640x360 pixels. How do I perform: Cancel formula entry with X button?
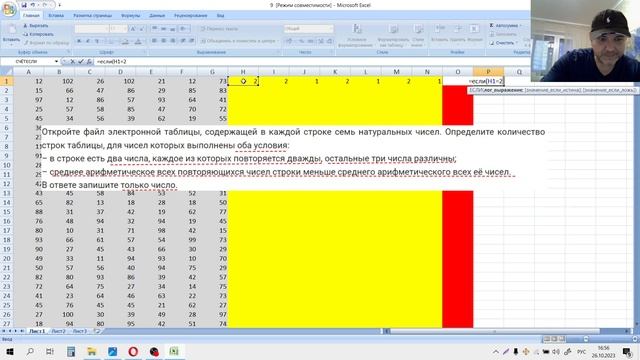(x=73, y=61)
